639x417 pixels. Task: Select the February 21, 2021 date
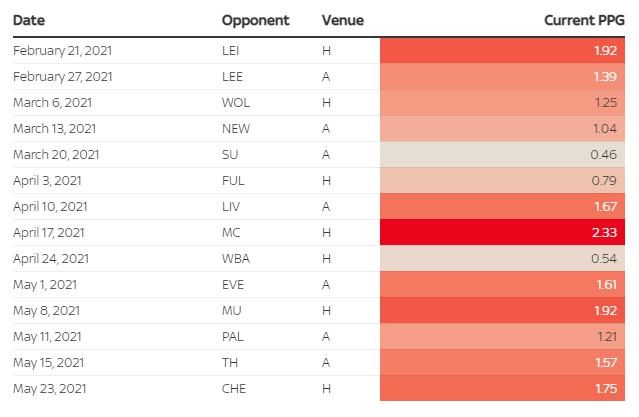click(62, 50)
